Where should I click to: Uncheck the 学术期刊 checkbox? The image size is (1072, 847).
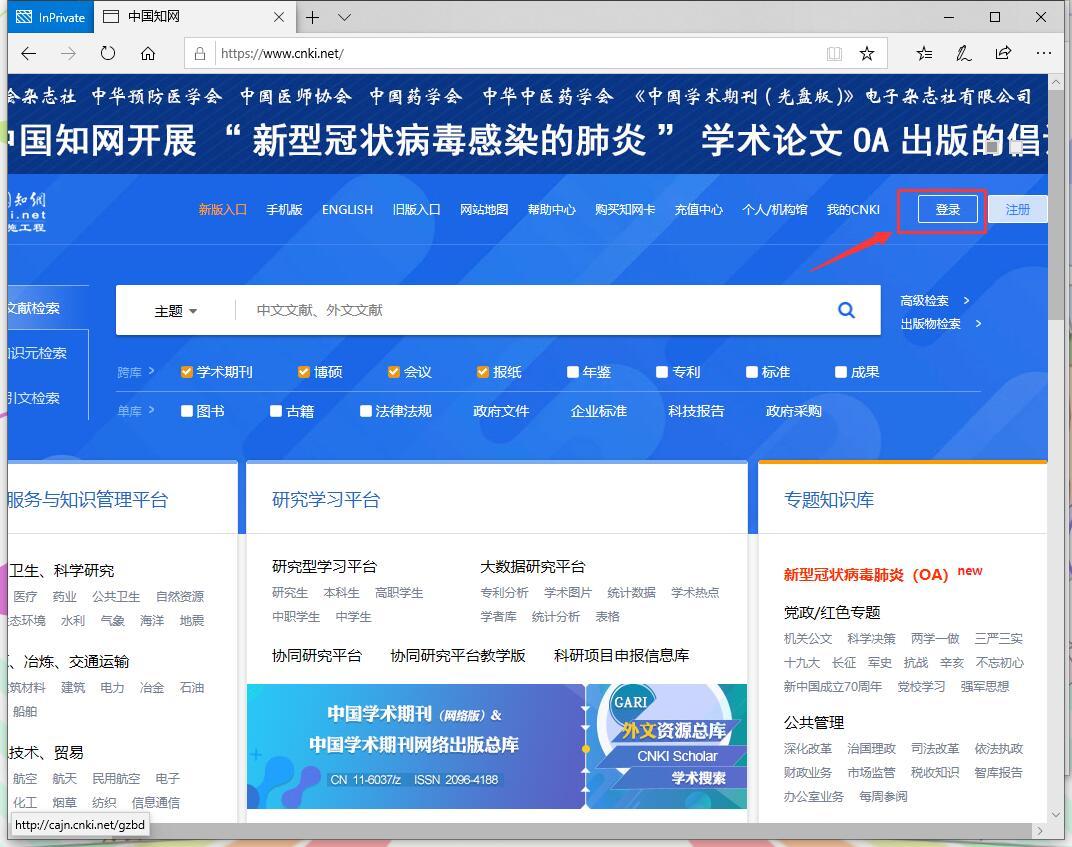pyautogui.click(x=186, y=371)
